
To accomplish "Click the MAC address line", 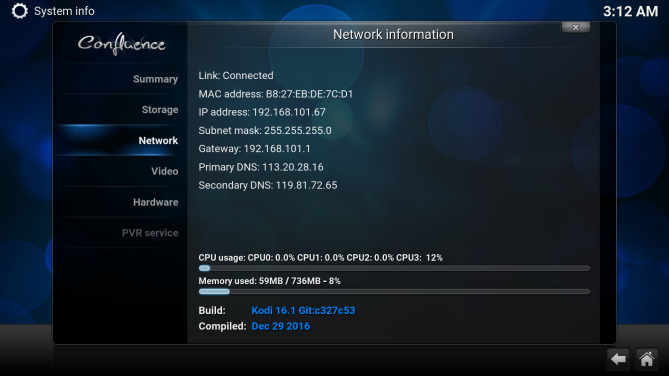I will click(x=276, y=94).
